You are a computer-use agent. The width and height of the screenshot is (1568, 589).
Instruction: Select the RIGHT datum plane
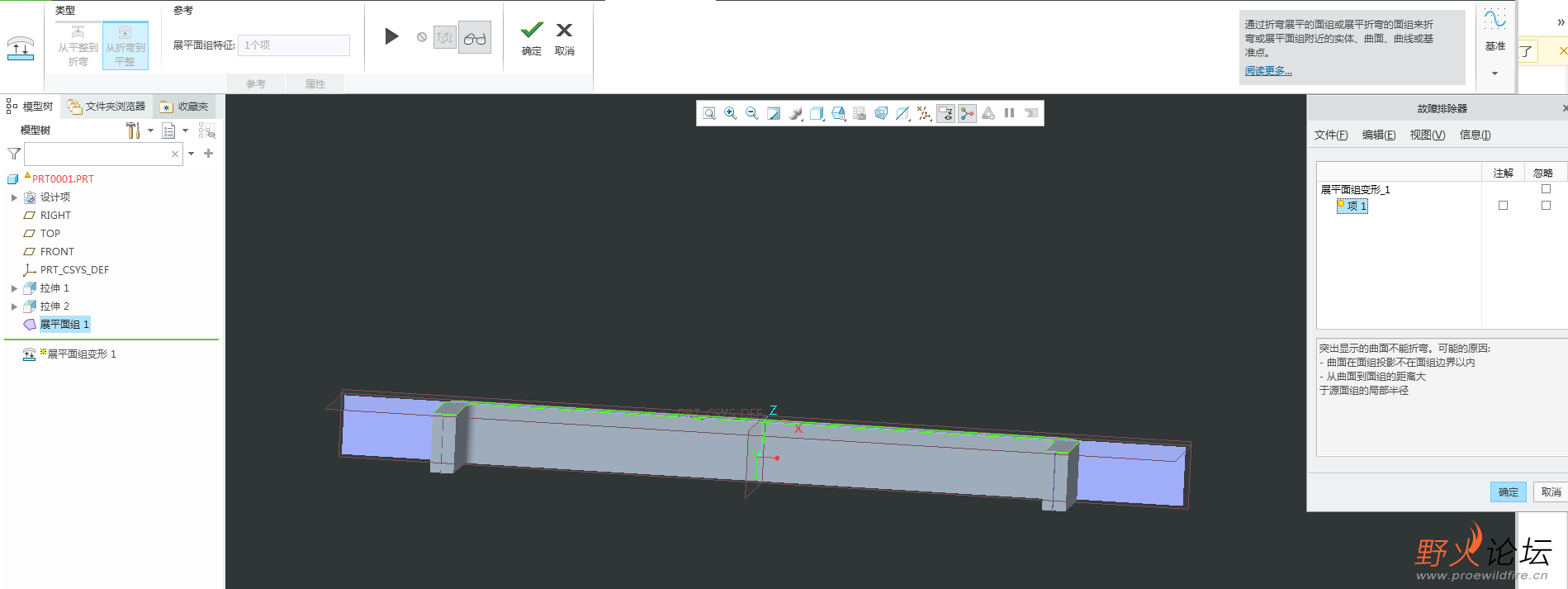click(x=55, y=215)
